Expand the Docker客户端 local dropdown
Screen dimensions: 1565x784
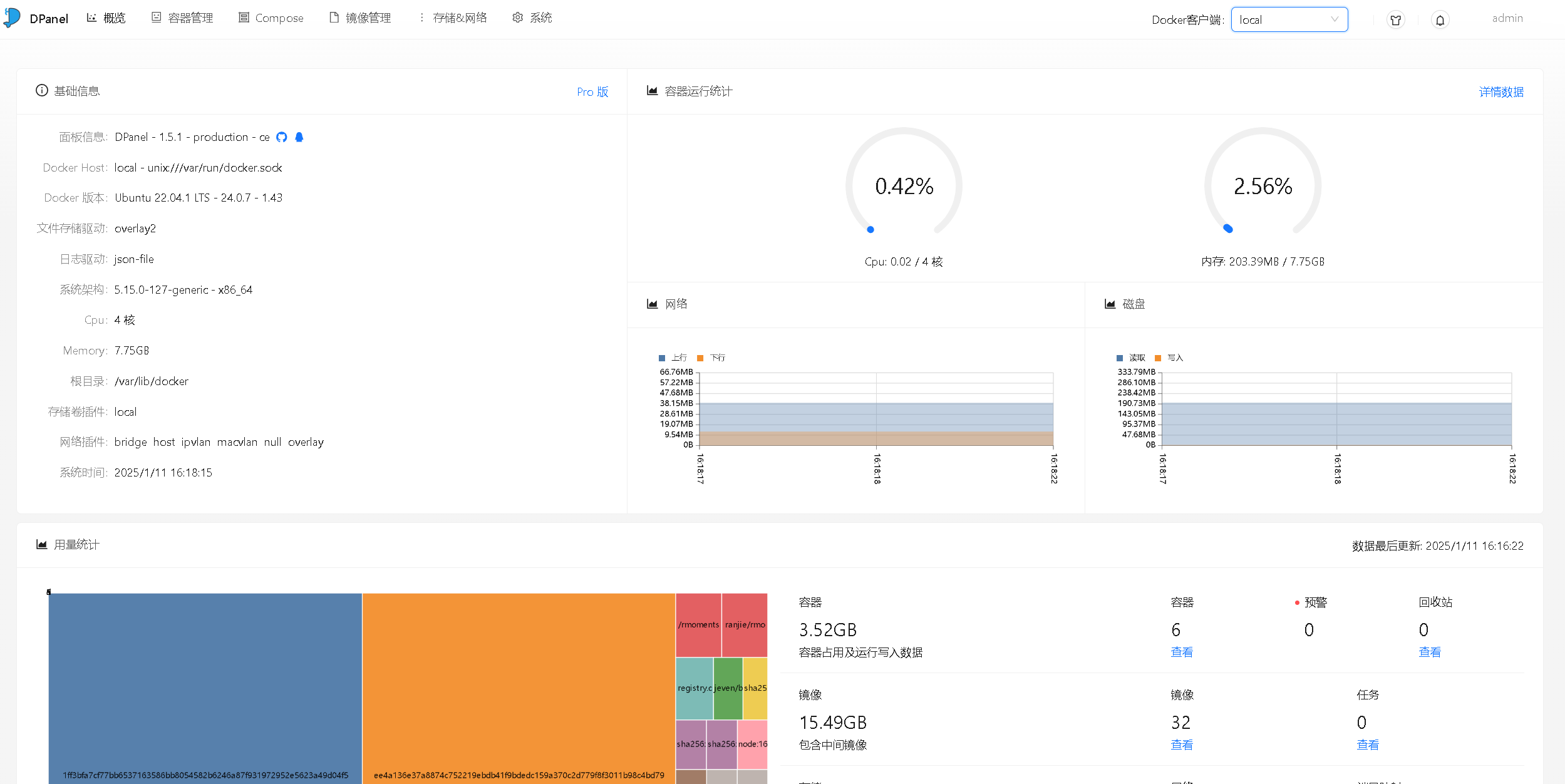(1289, 19)
